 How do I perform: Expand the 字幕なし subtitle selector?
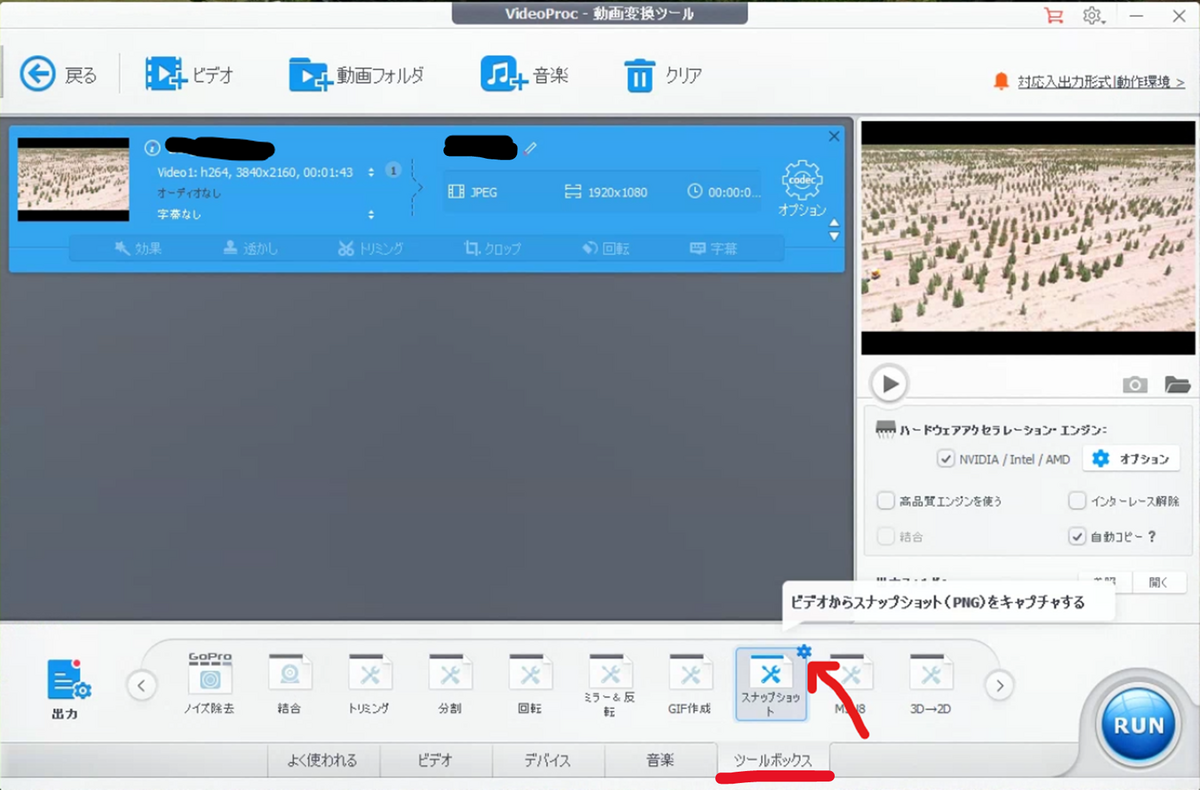coord(371,214)
